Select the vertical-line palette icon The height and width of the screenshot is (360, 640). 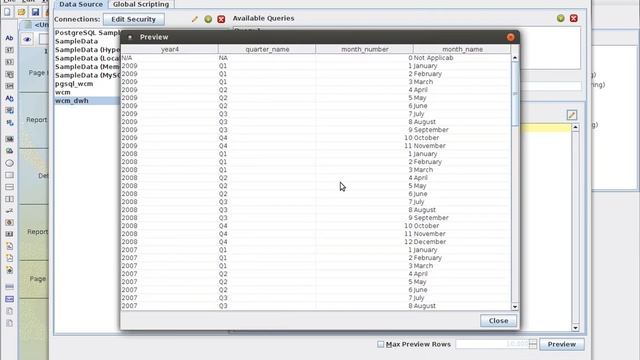coord(9,199)
